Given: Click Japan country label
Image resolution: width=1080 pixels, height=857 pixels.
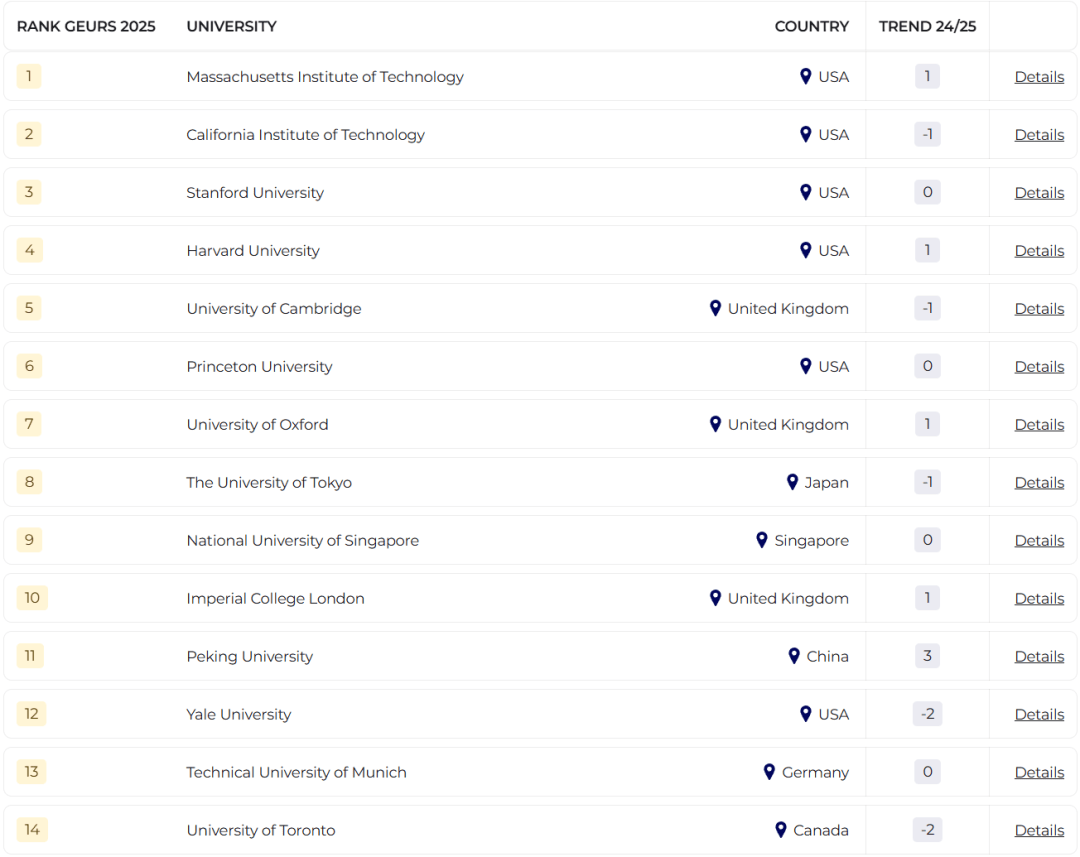Looking at the screenshot, I should (x=827, y=482).
